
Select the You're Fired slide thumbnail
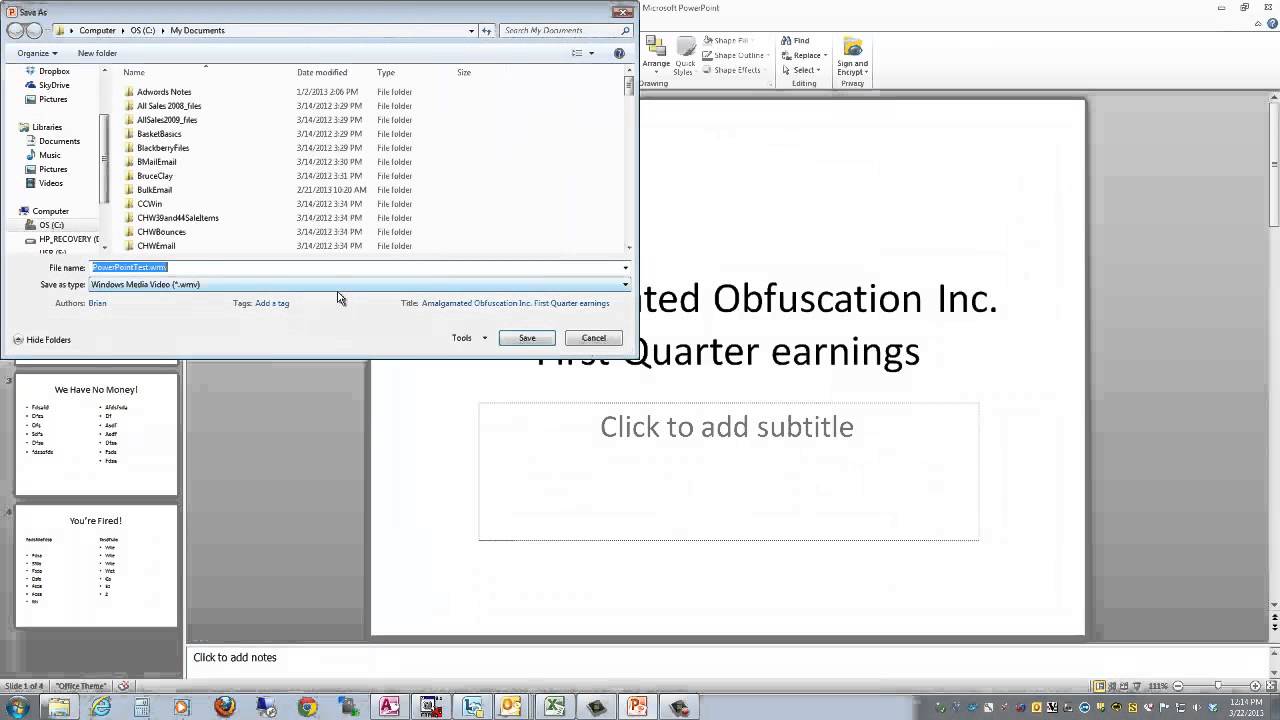coord(96,565)
